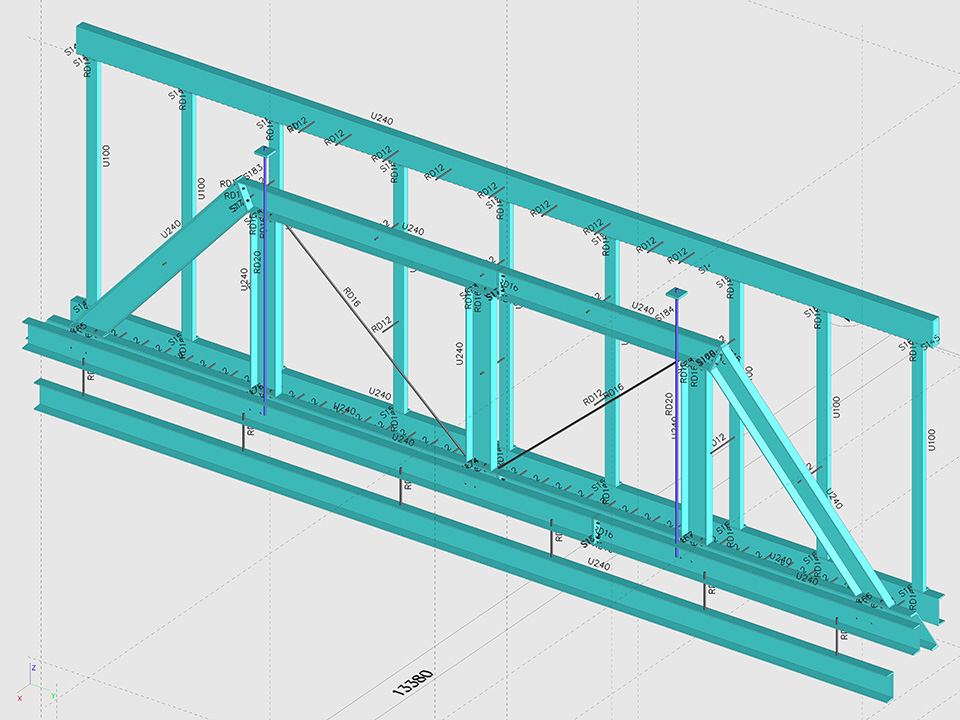The image size is (960, 720).
Task: Click the 13380 dimension text
Action: click(412, 681)
